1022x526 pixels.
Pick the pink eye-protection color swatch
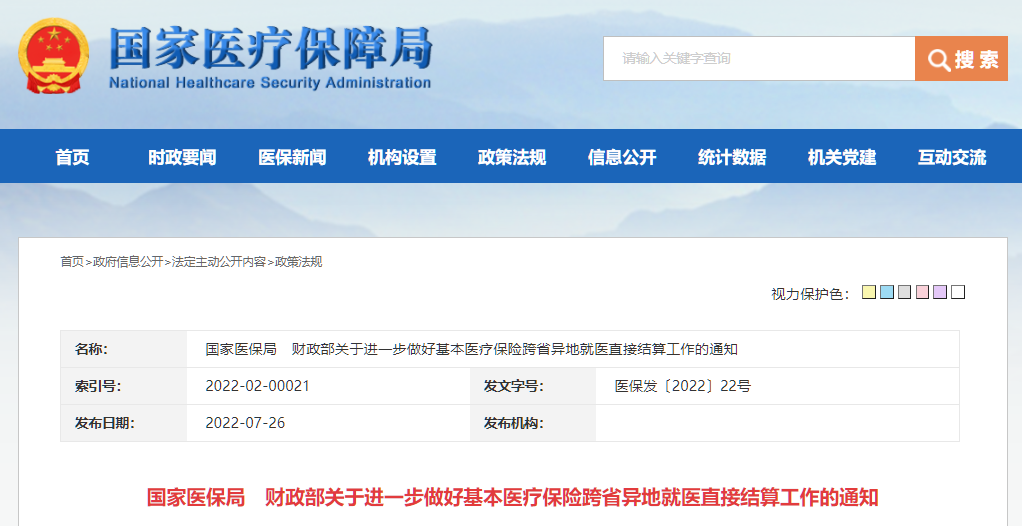(922, 292)
